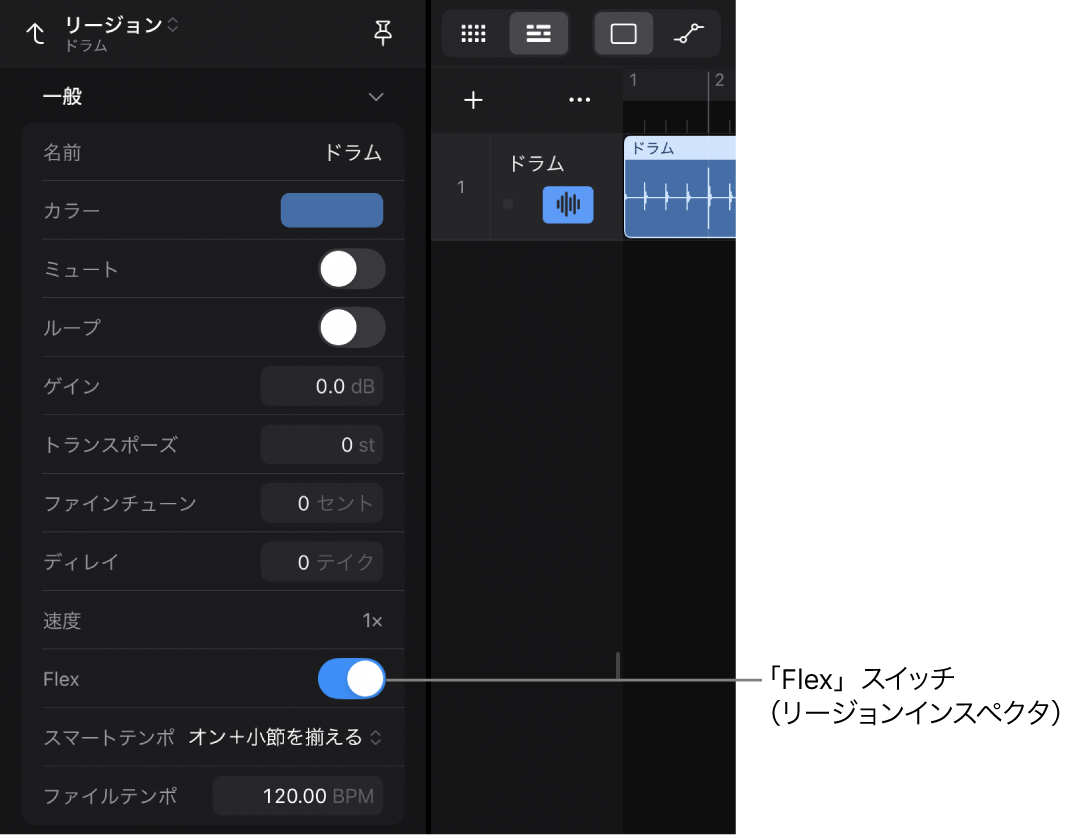
Task: Click the ドラム track audio waveform icon
Action: point(568,204)
